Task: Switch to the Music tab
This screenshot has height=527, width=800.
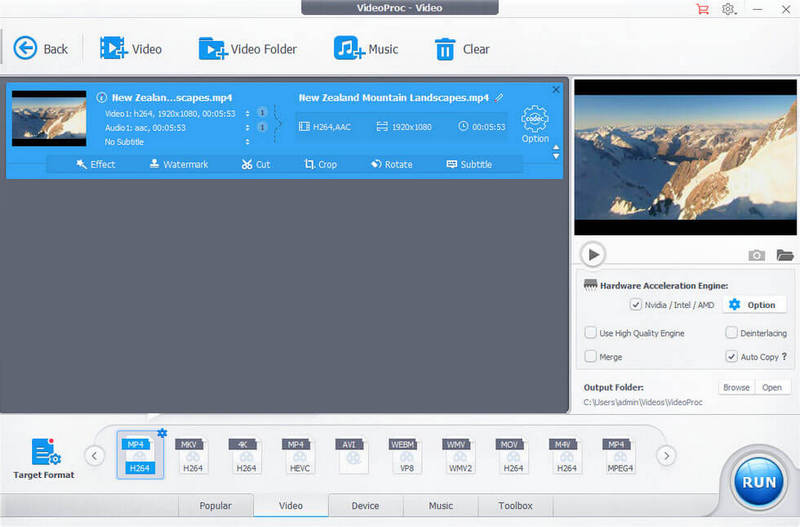Action: 441,506
